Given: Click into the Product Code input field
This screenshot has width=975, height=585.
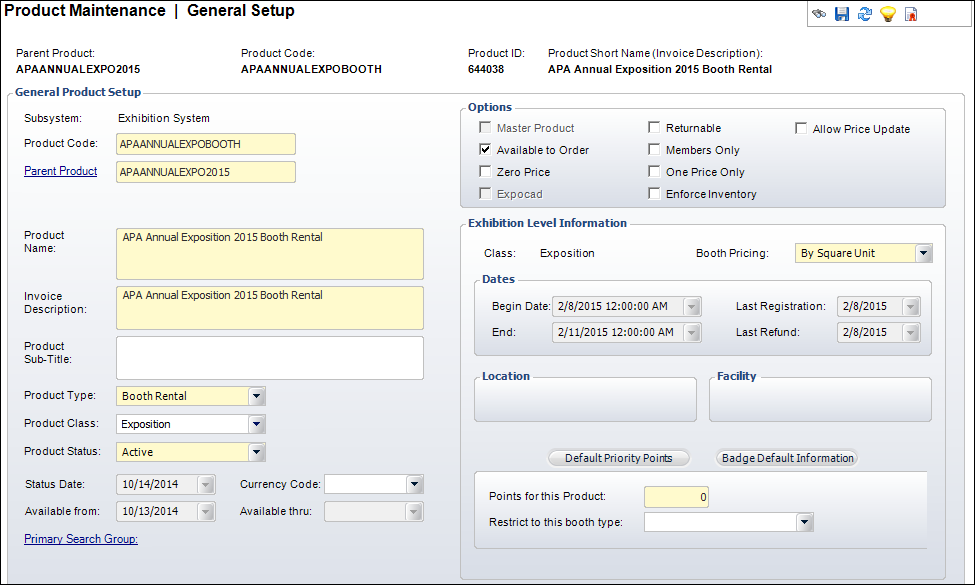Looking at the screenshot, I should [x=206, y=144].
